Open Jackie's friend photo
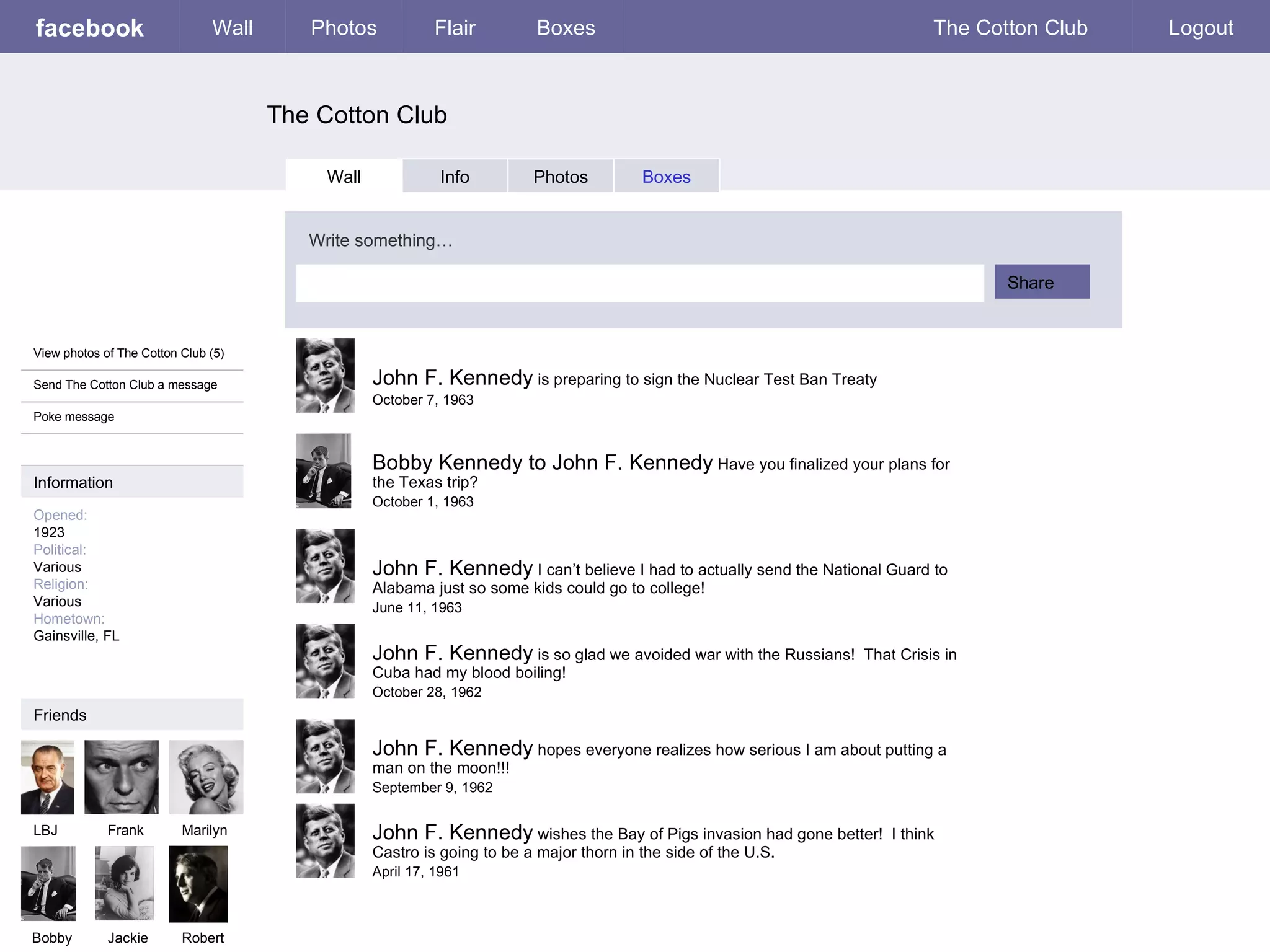This screenshot has height=952, width=1270. point(124,883)
